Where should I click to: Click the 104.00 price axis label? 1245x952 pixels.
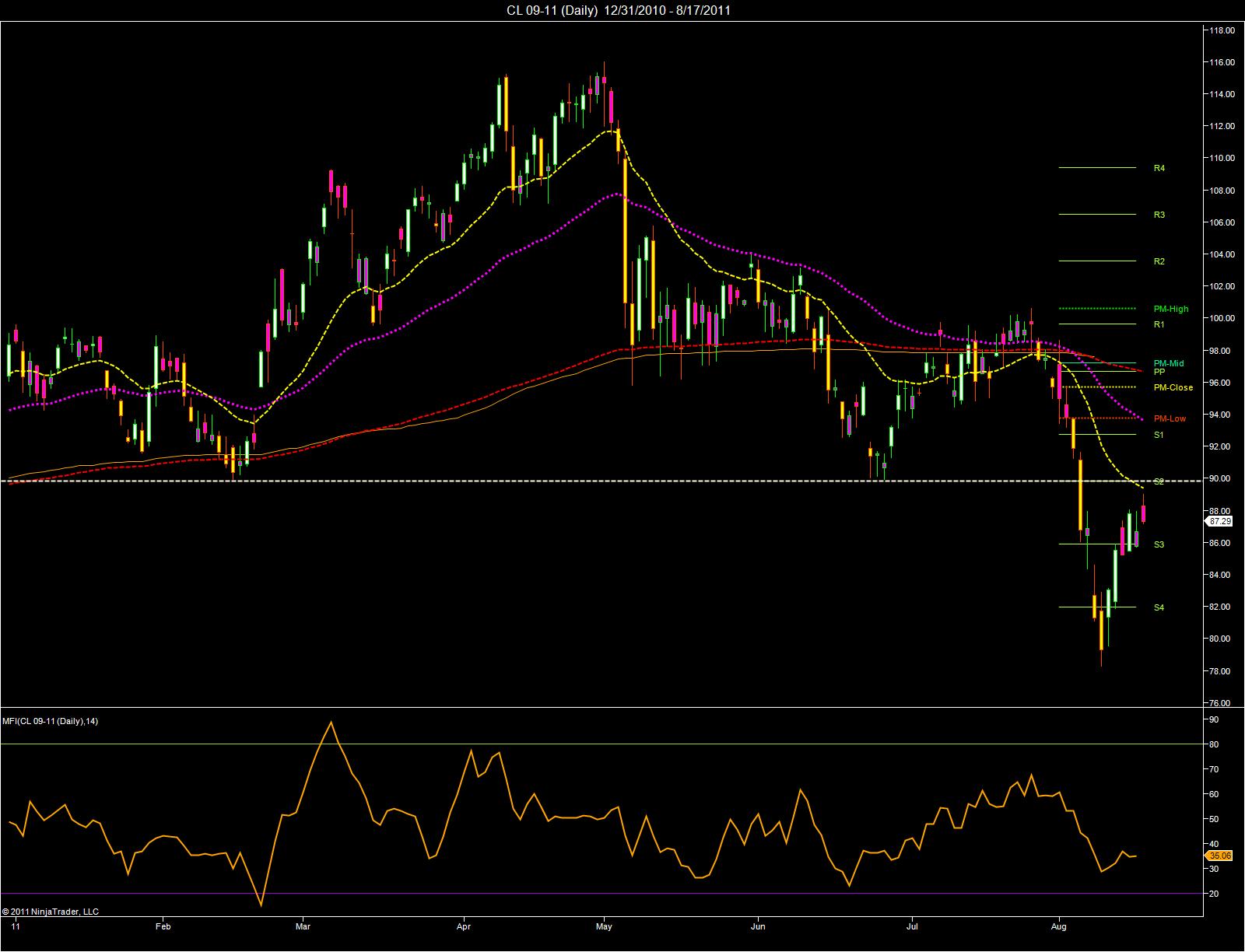[1221, 254]
